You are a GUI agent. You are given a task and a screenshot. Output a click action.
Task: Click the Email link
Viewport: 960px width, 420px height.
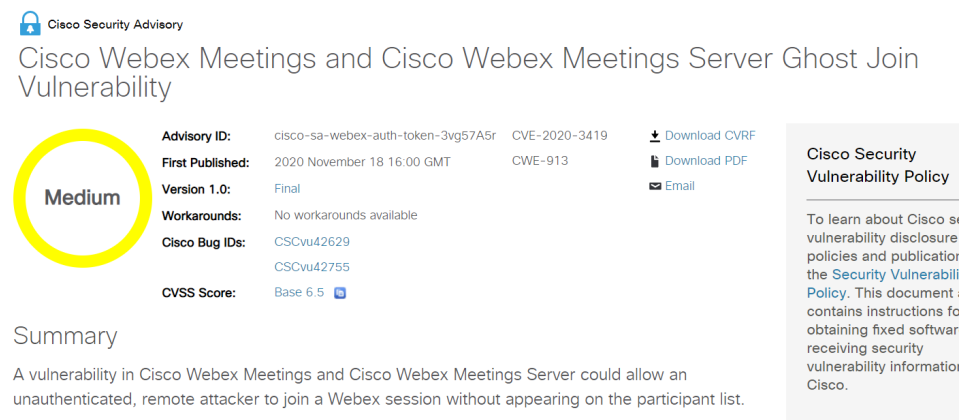pos(680,186)
